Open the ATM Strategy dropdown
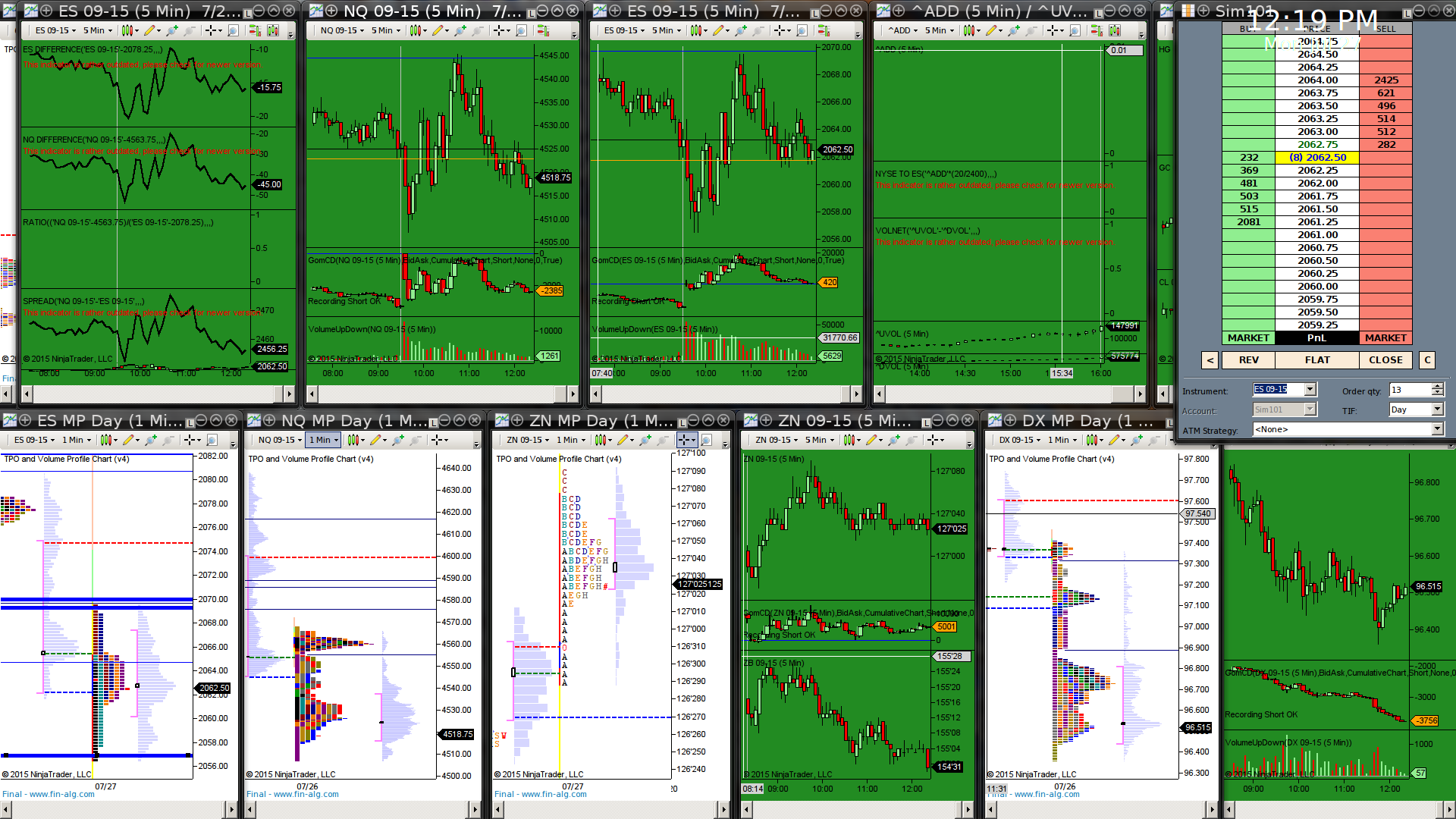Screen dimensions: 1456x819 pos(1436,429)
